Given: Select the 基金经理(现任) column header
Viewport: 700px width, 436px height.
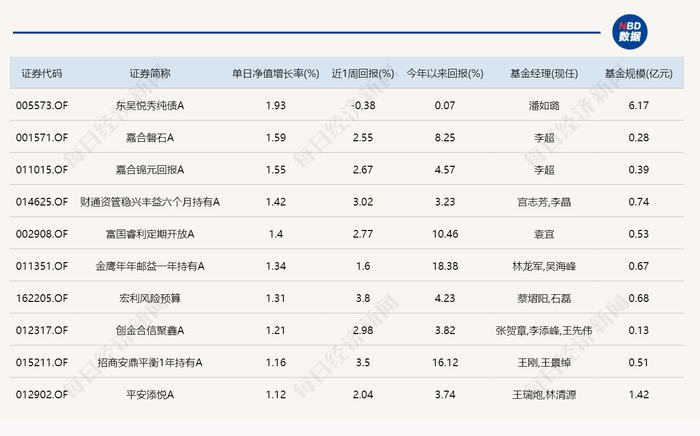Looking at the screenshot, I should click(544, 74).
